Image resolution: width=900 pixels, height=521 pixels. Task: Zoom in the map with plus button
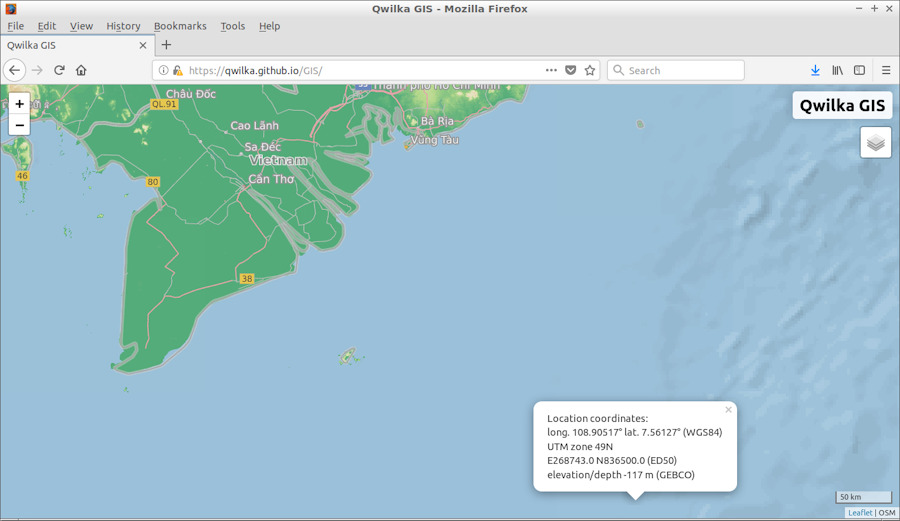(20, 104)
